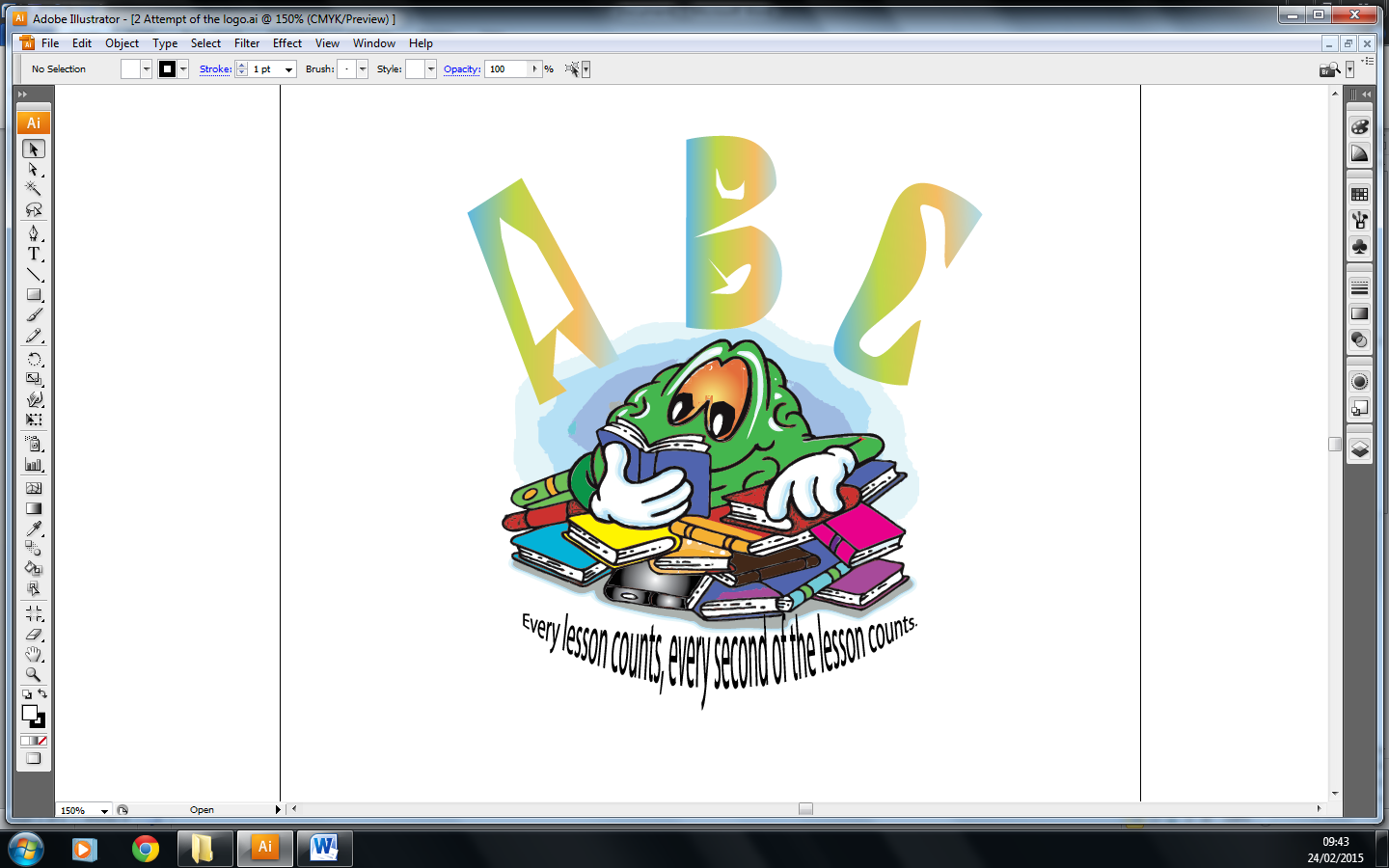1389x868 pixels.
Task: Open the File menu
Action: click(50, 43)
